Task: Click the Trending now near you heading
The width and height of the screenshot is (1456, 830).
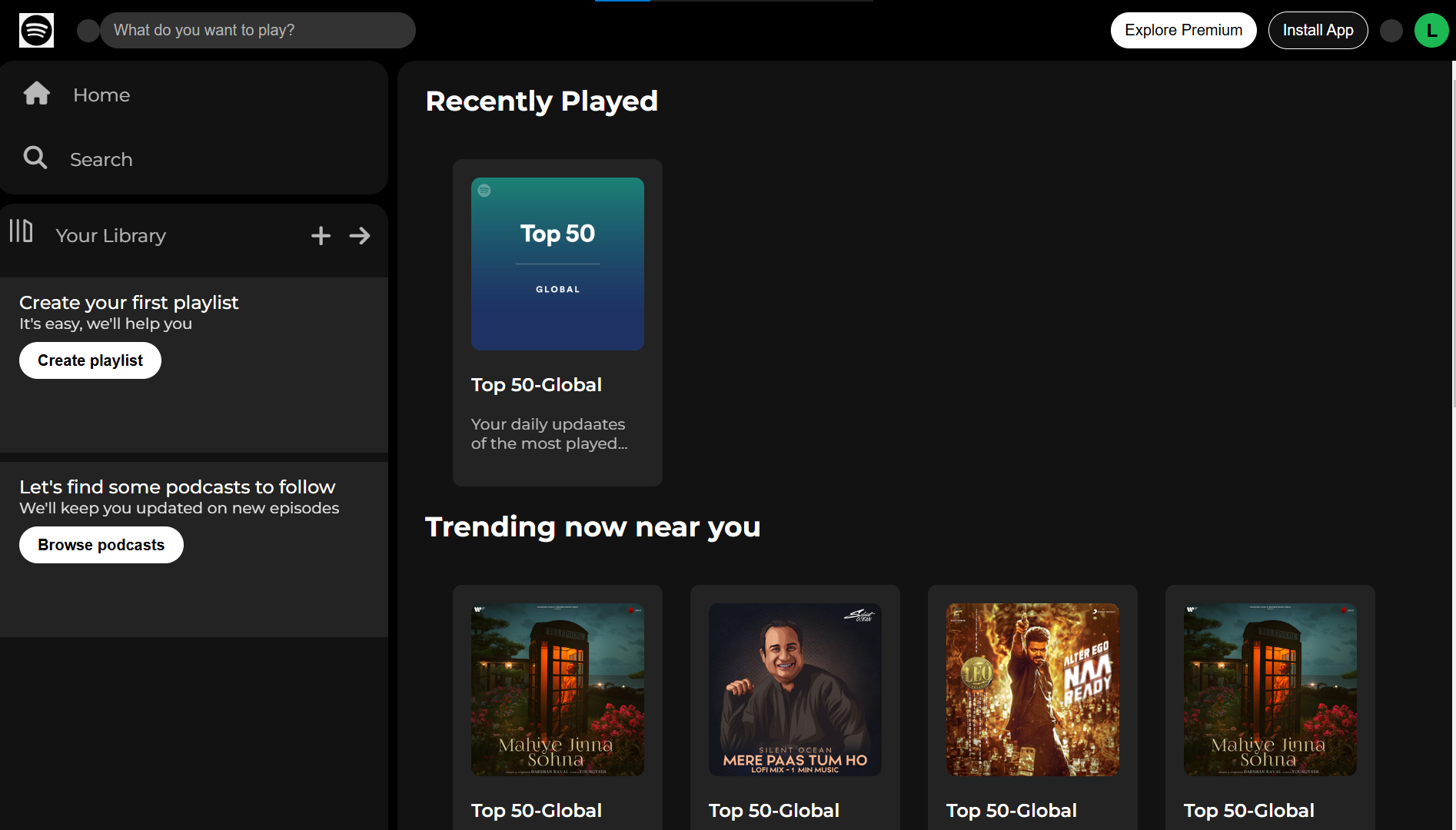Action: tap(593, 526)
